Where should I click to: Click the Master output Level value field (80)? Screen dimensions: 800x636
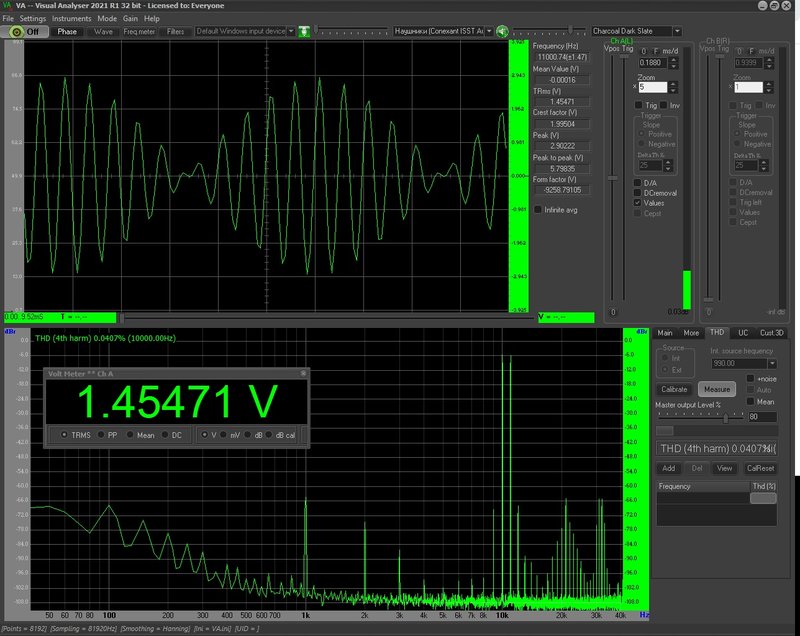(x=762, y=417)
